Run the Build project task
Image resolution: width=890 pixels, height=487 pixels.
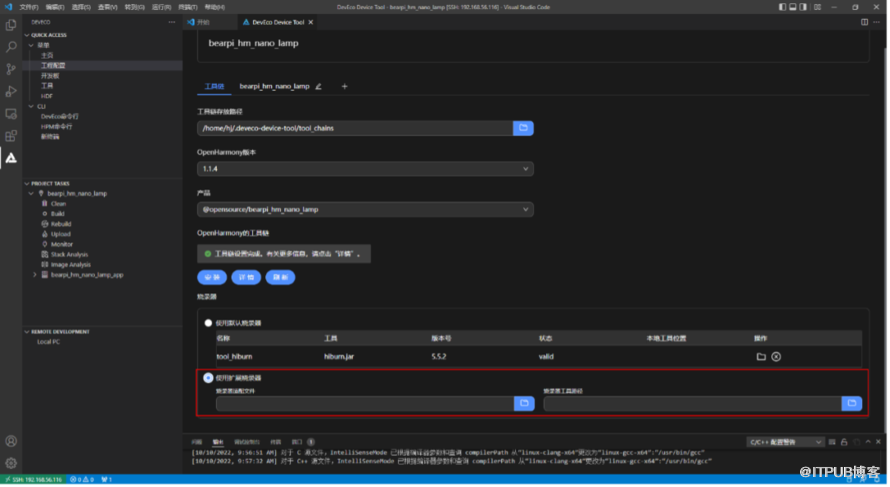click(58, 215)
